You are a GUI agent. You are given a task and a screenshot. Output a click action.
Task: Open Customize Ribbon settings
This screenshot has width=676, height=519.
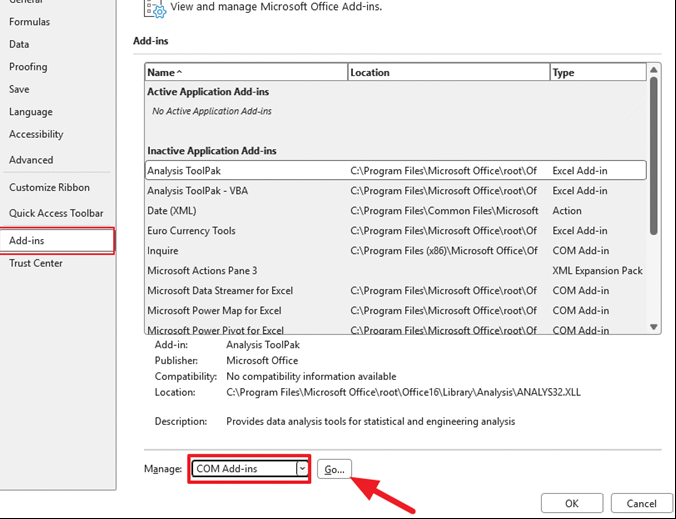(50, 188)
